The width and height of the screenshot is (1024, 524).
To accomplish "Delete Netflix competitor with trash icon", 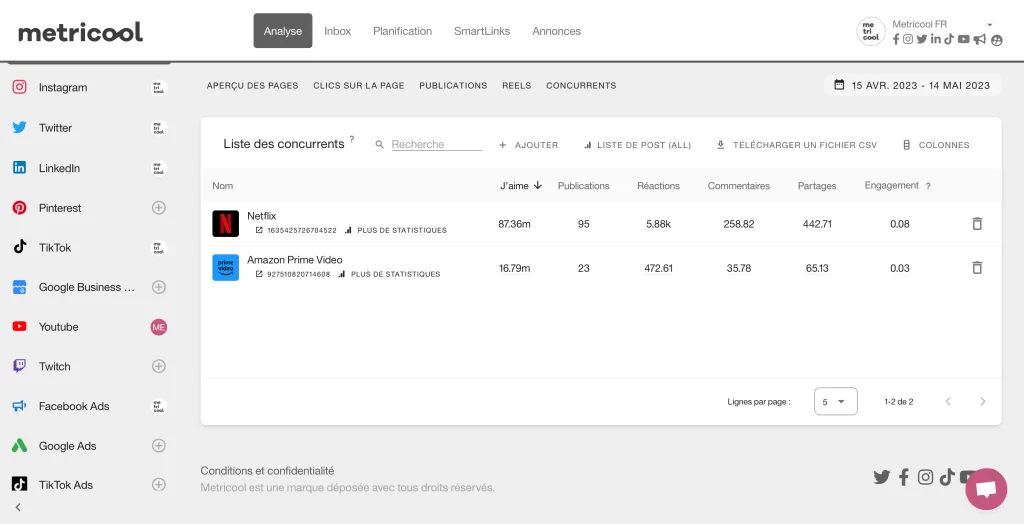I will 977,224.
